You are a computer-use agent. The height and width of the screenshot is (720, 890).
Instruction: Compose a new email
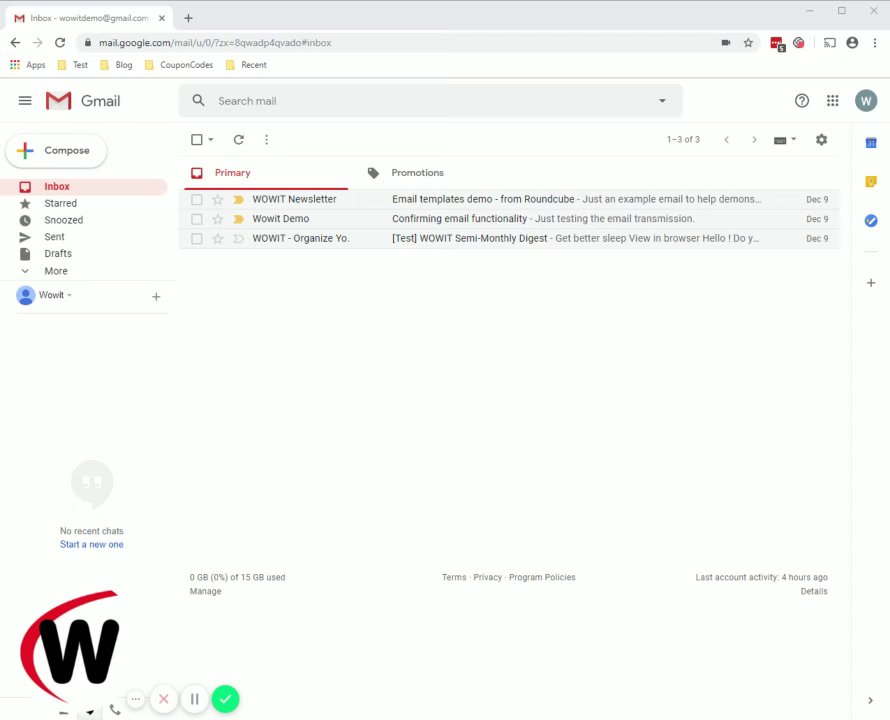coord(56,150)
